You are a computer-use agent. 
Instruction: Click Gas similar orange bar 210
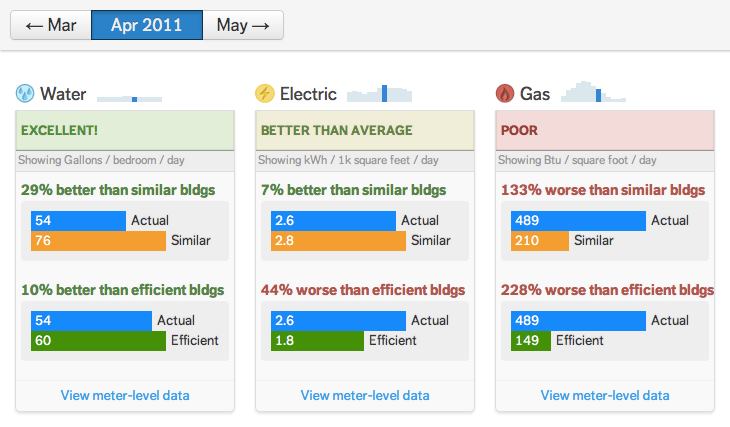540,240
